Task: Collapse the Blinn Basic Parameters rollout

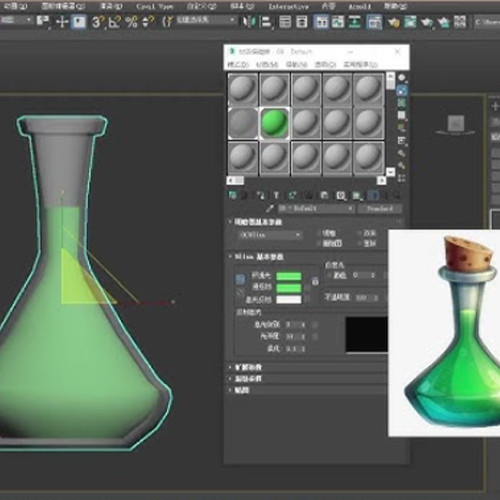Action: (x=256, y=257)
